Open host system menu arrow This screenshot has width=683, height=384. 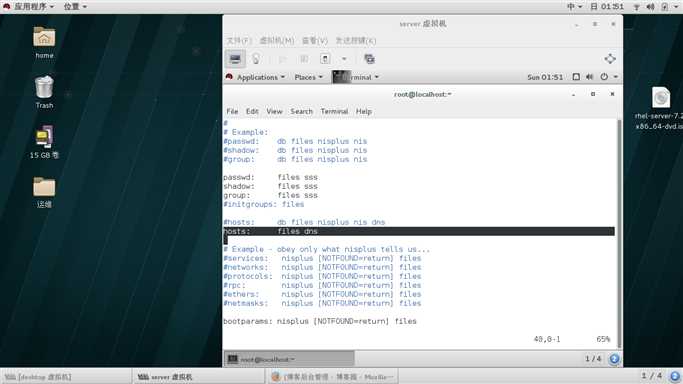[x=676, y=7]
